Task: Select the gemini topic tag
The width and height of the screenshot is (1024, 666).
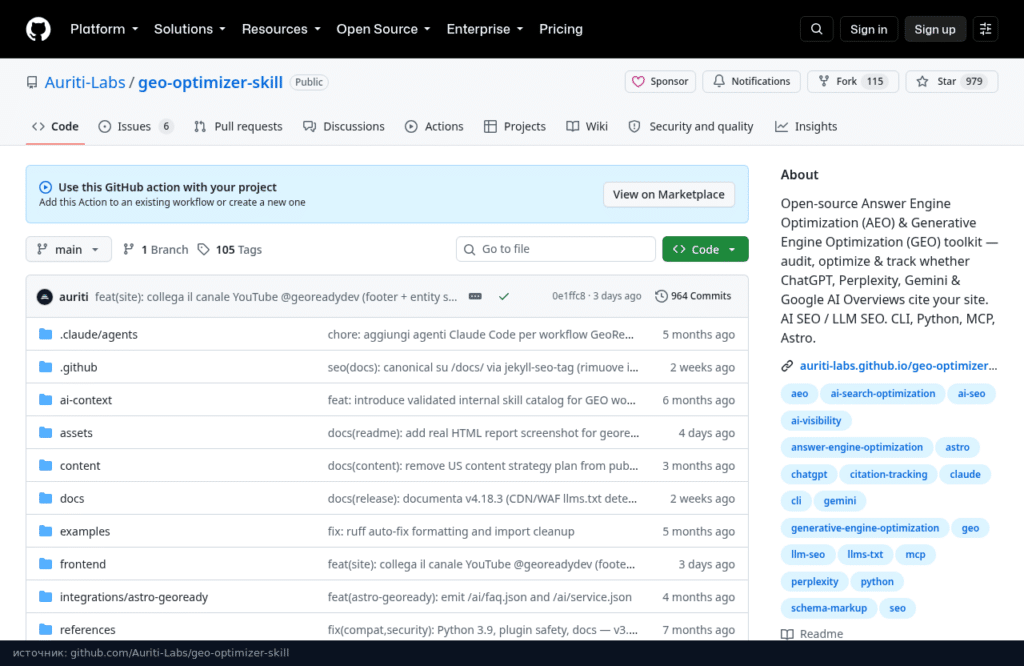Action: point(839,501)
